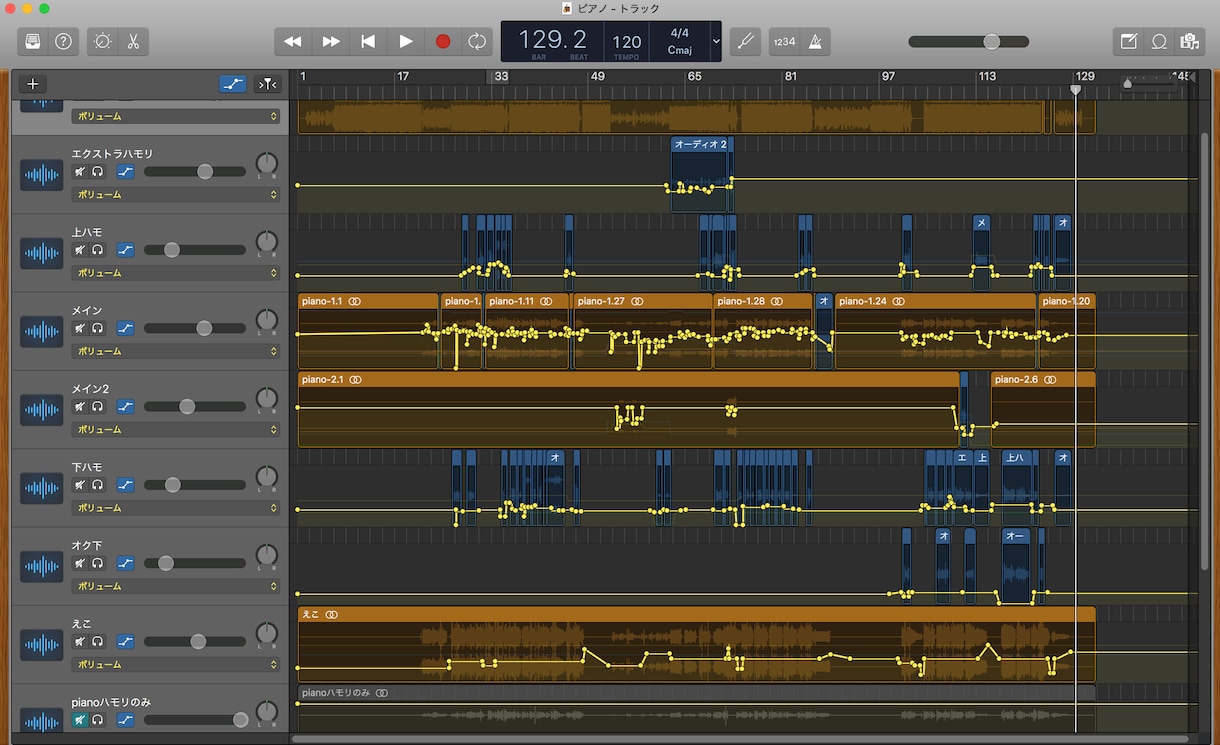Click bar 65 on the timeline ruler
This screenshot has width=1220, height=745.
(694, 77)
